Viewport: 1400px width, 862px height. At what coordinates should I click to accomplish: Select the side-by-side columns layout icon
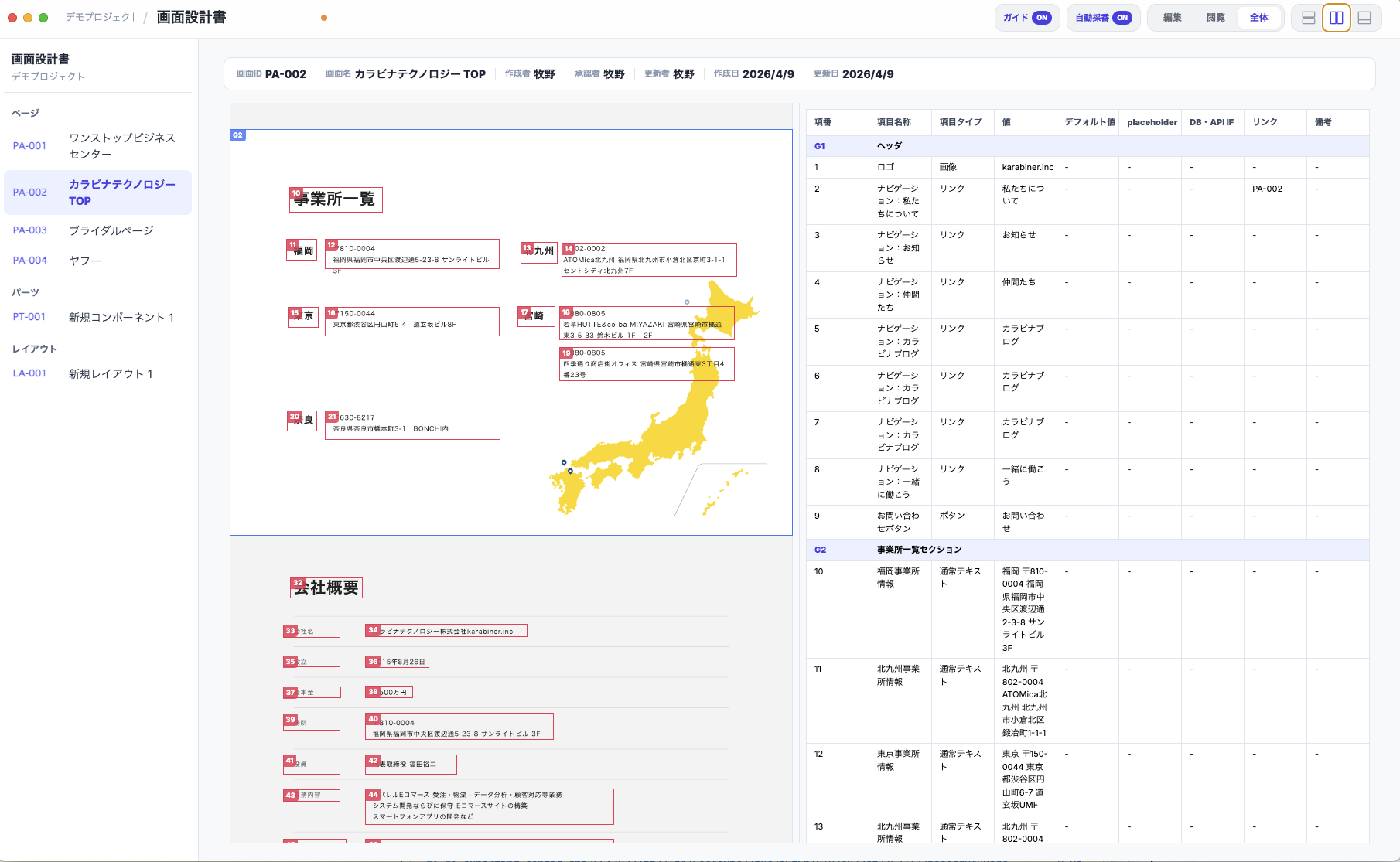[x=1337, y=18]
